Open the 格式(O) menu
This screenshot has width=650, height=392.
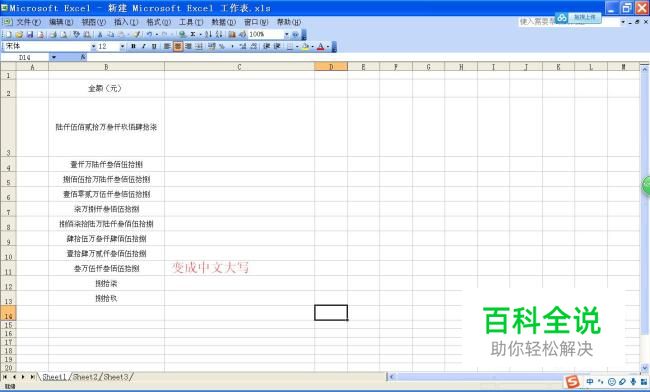(x=158, y=22)
